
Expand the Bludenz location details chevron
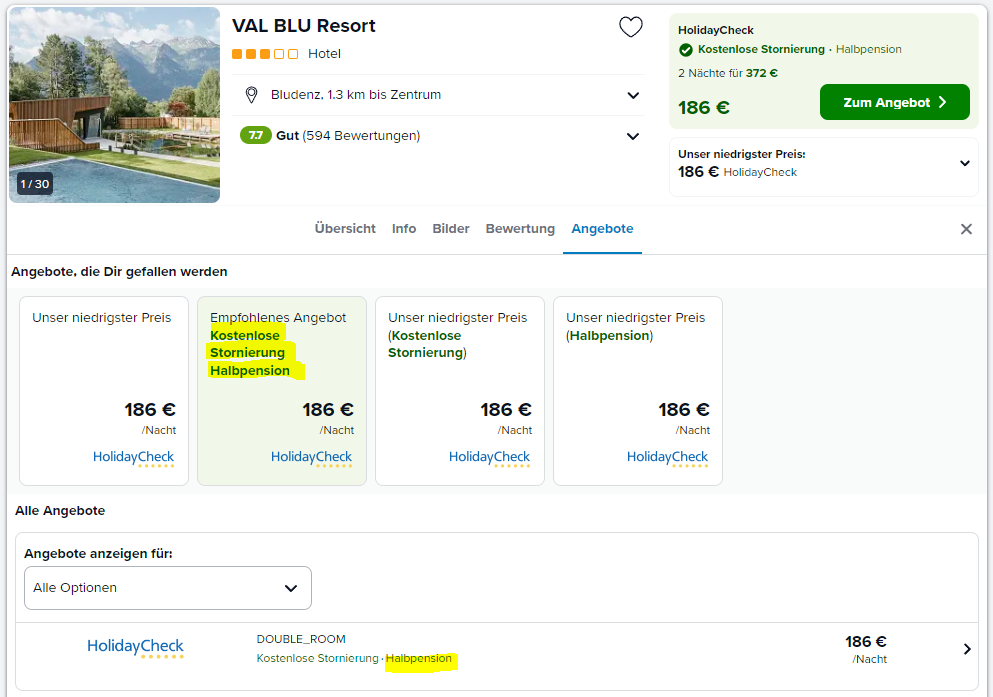coord(633,95)
